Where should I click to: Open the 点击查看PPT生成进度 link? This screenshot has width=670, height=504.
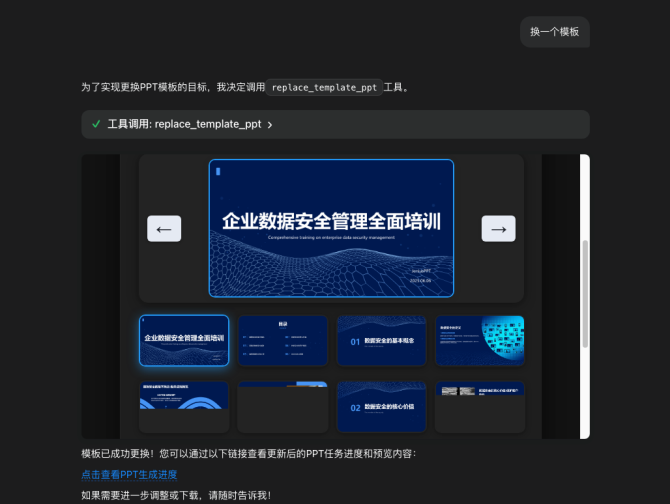pos(129,475)
